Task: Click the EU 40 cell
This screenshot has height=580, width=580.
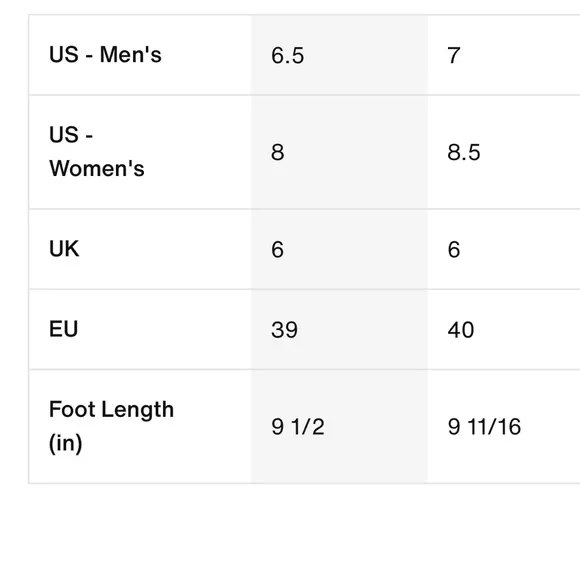Action: [504, 329]
